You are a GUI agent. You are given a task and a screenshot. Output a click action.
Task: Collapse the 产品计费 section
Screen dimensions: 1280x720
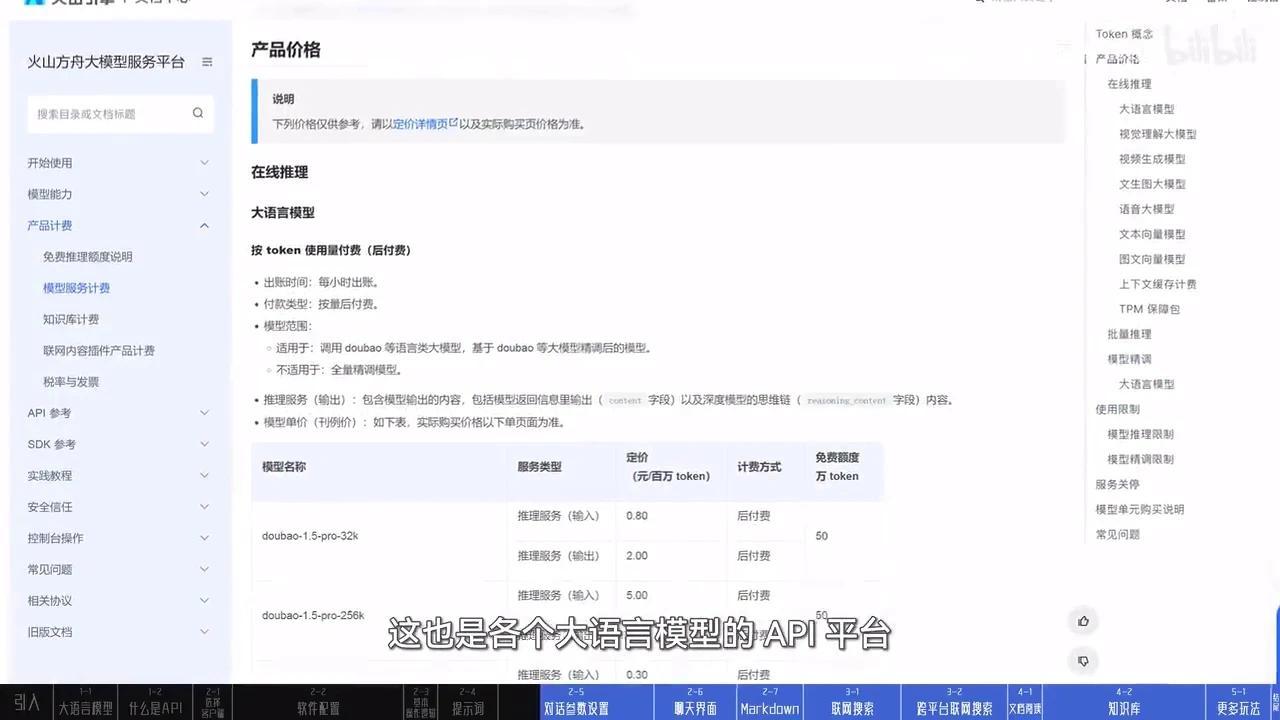pos(120,225)
